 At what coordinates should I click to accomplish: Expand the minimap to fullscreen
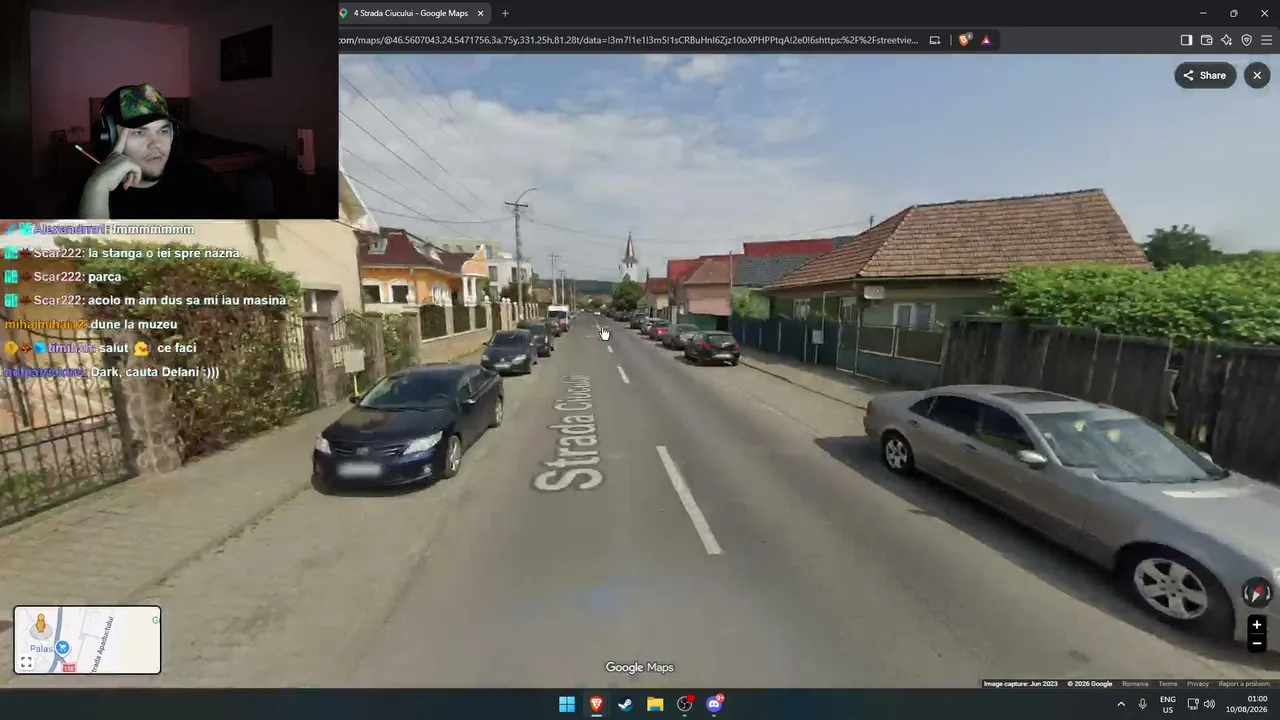(27, 662)
